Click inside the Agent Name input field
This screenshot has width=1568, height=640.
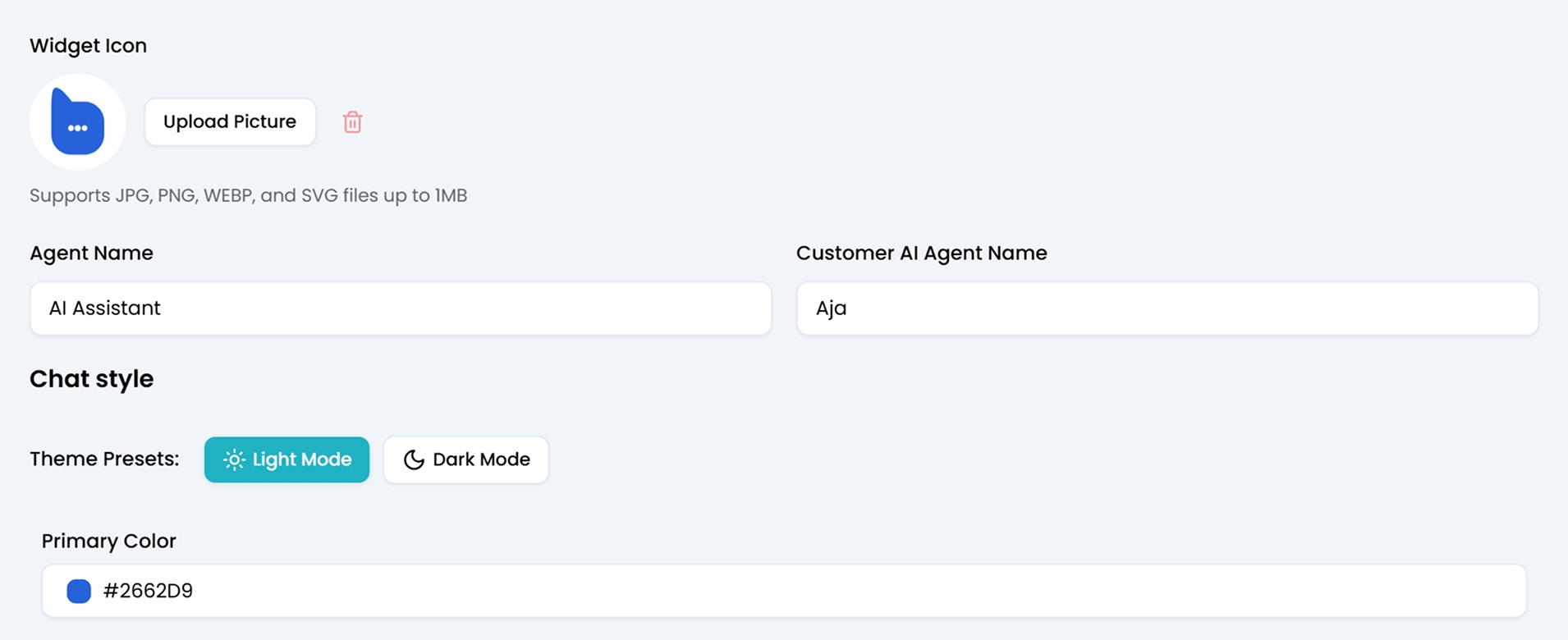400,309
